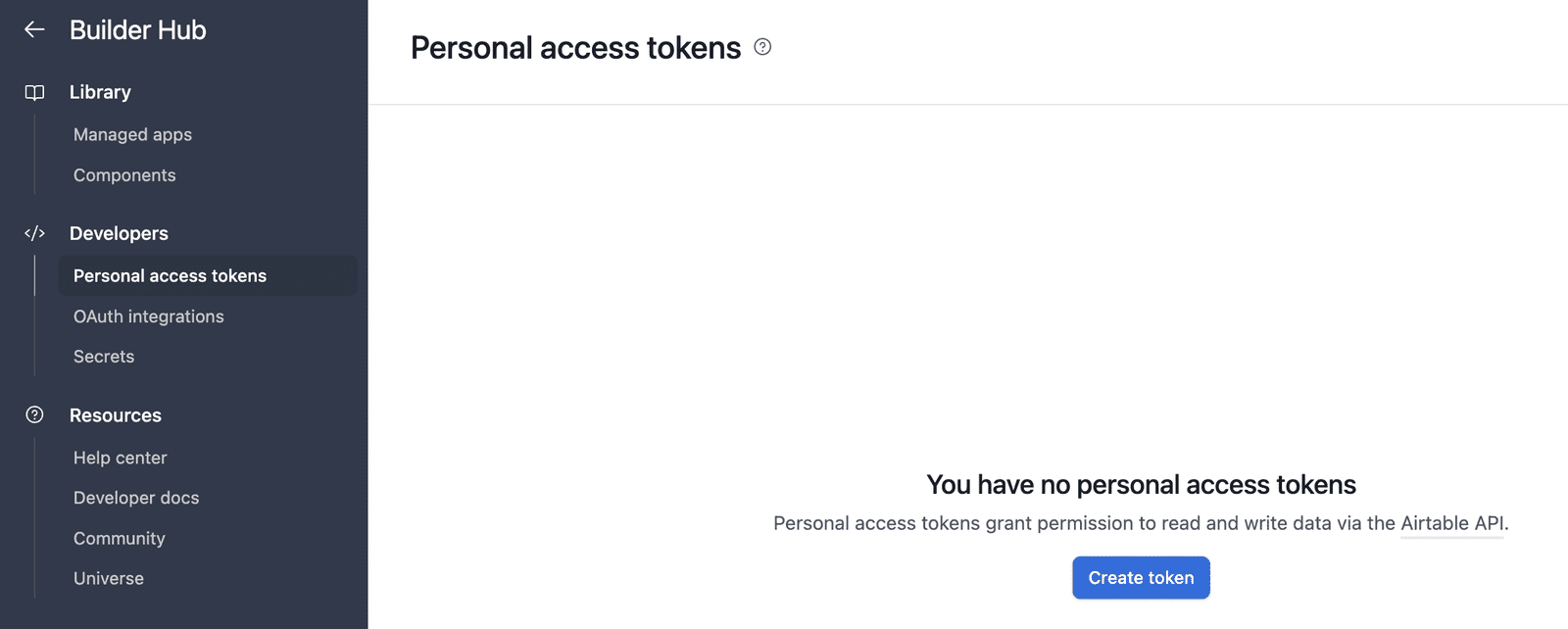Open the Help center link
Viewport: 1568px width, 629px height.
coord(120,458)
